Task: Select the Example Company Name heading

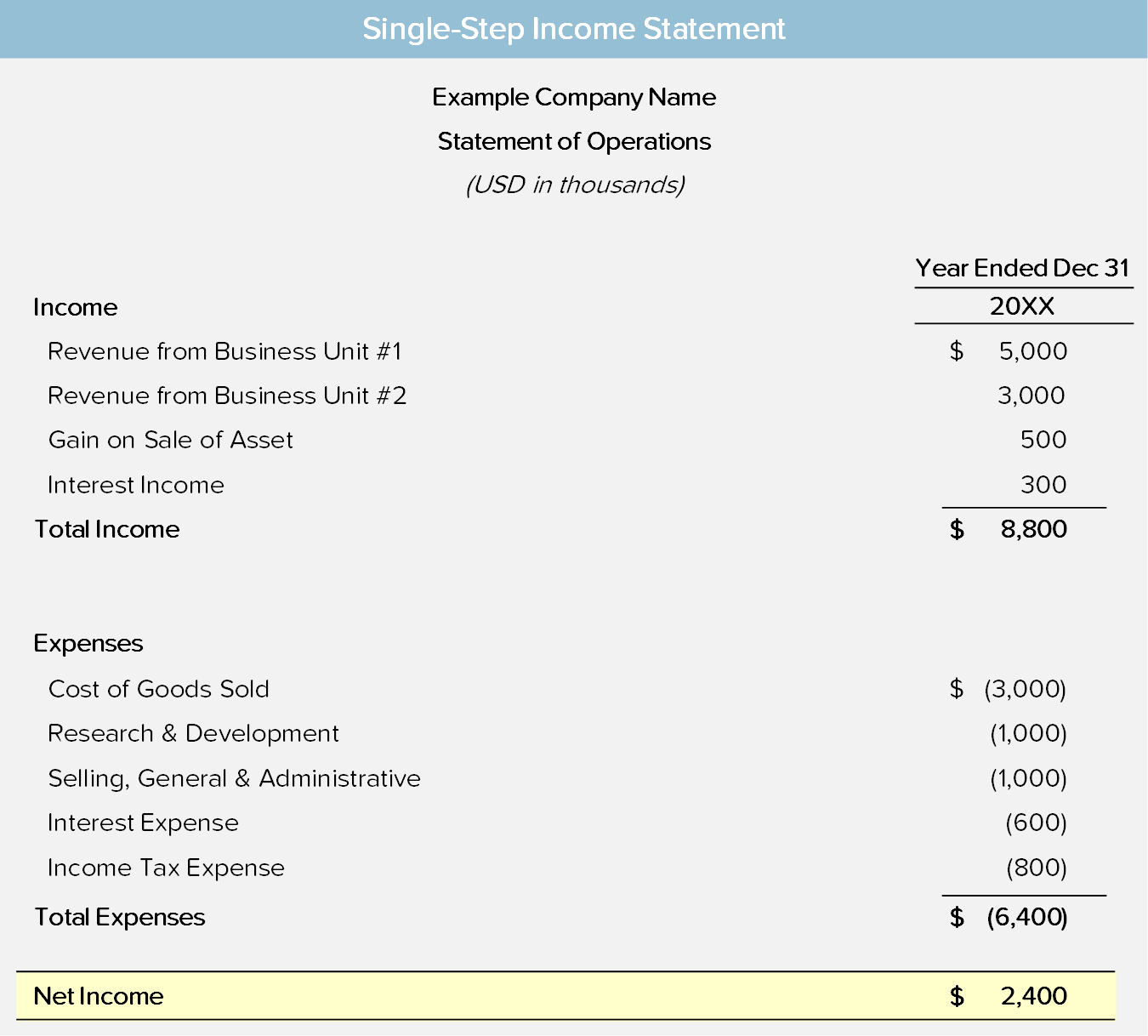Action: pyautogui.click(x=574, y=98)
